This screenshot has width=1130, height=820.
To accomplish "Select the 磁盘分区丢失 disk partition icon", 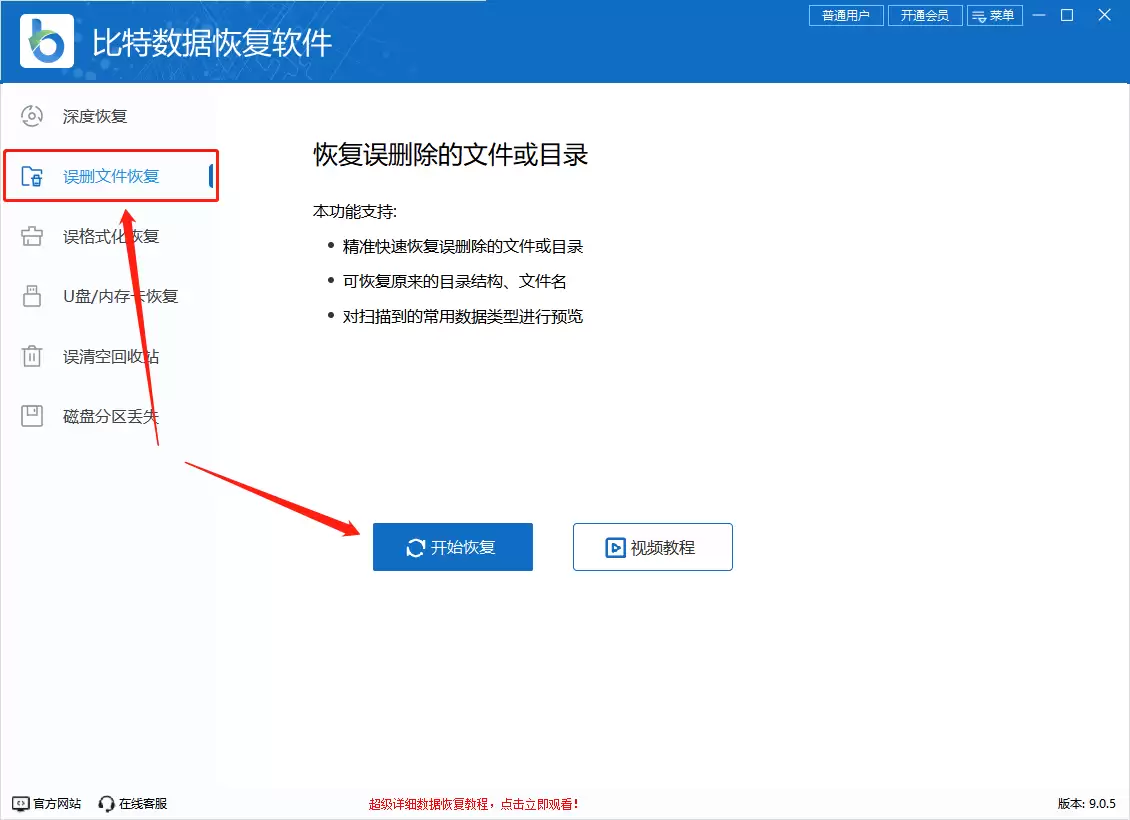I will (31, 416).
